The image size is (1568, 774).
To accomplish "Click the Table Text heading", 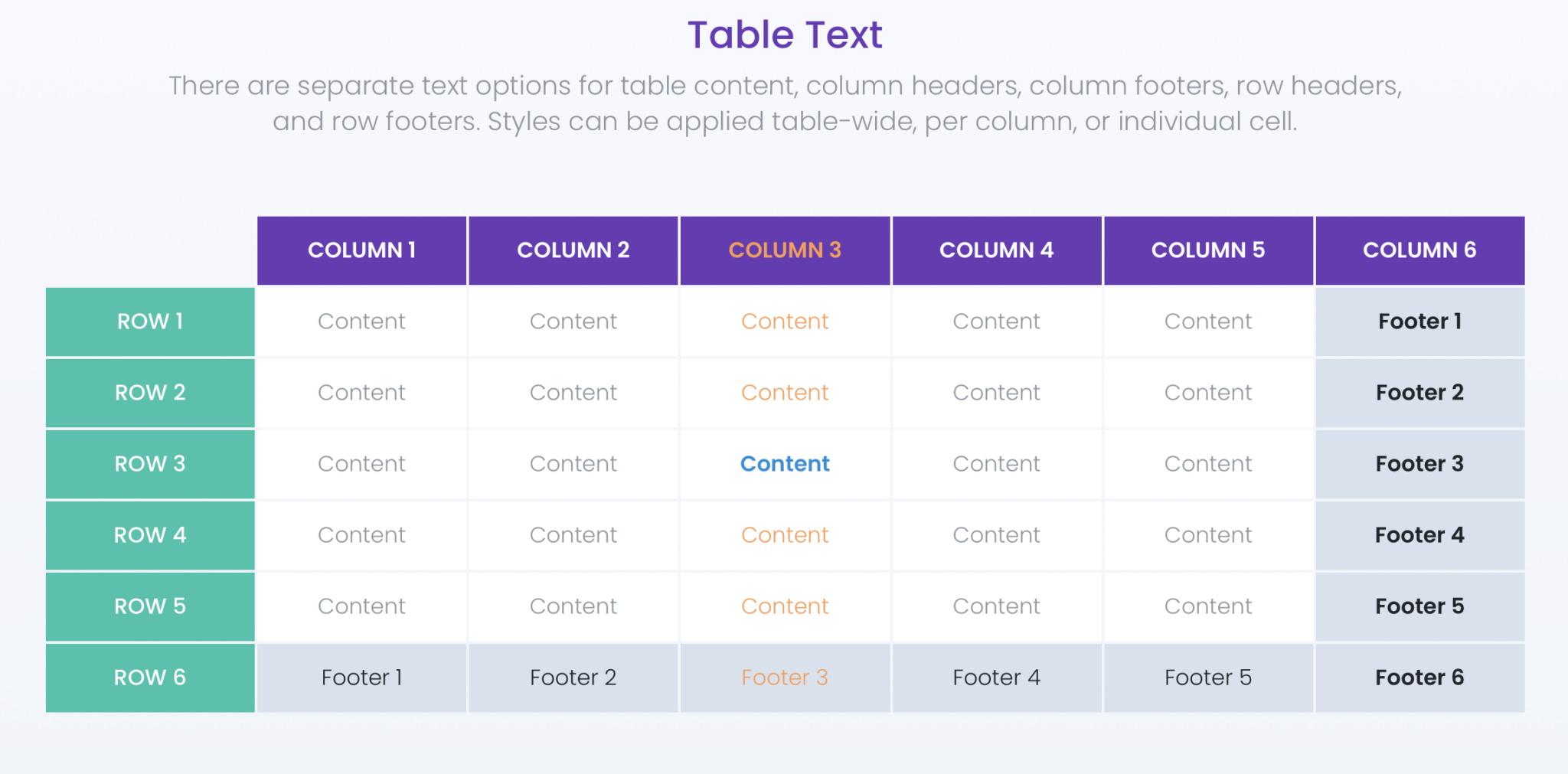I will (785, 35).
